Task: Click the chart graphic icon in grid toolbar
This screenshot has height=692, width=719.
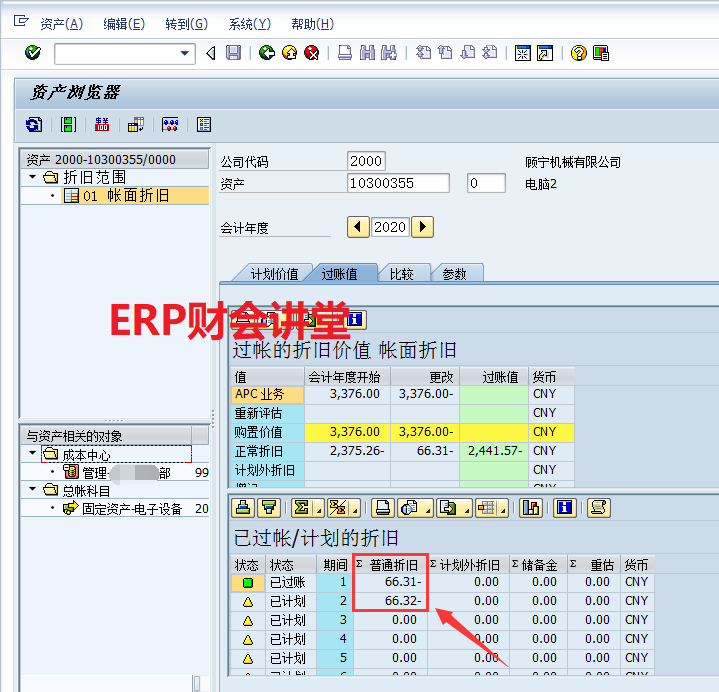Action: click(x=531, y=507)
